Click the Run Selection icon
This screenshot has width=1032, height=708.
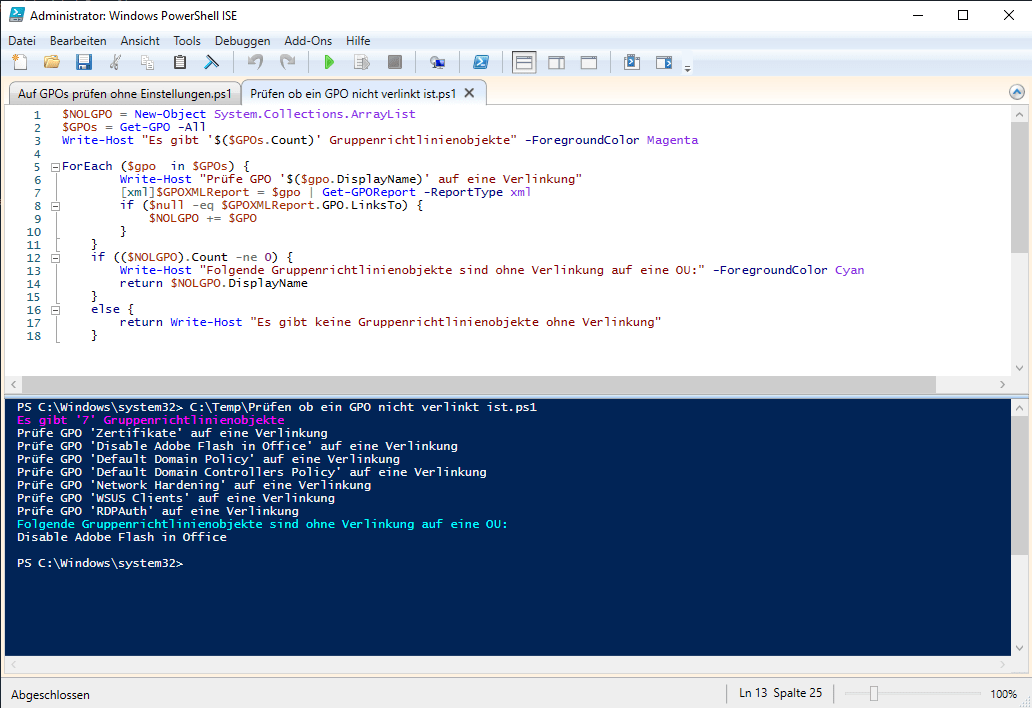click(x=362, y=62)
